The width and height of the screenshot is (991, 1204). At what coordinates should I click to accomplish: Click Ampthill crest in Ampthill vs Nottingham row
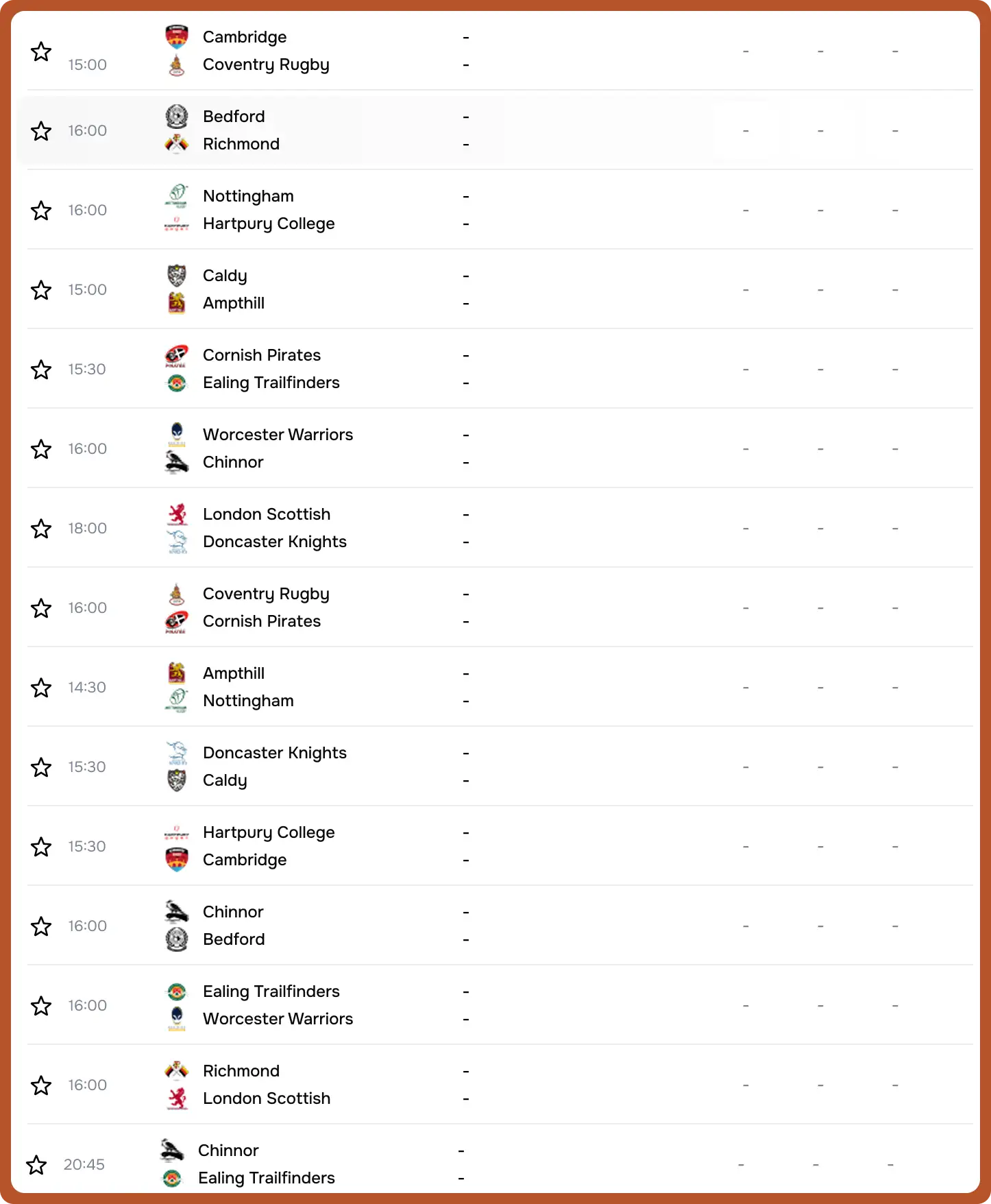[177, 673]
